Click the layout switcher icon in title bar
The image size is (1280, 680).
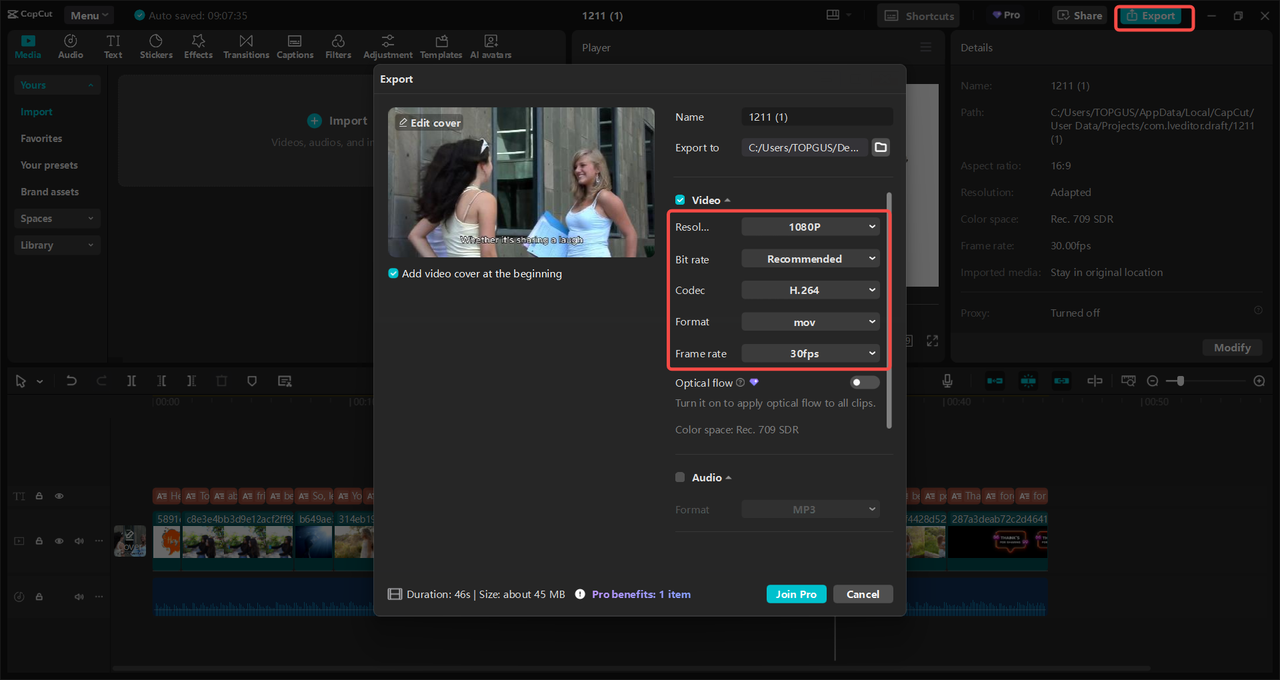click(833, 15)
